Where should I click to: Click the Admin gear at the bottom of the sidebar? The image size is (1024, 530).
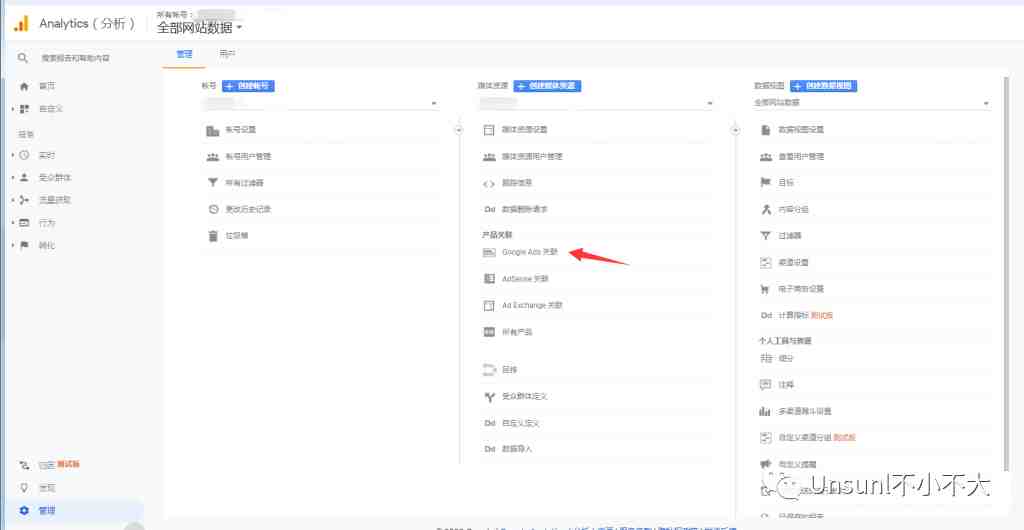tap(24, 510)
